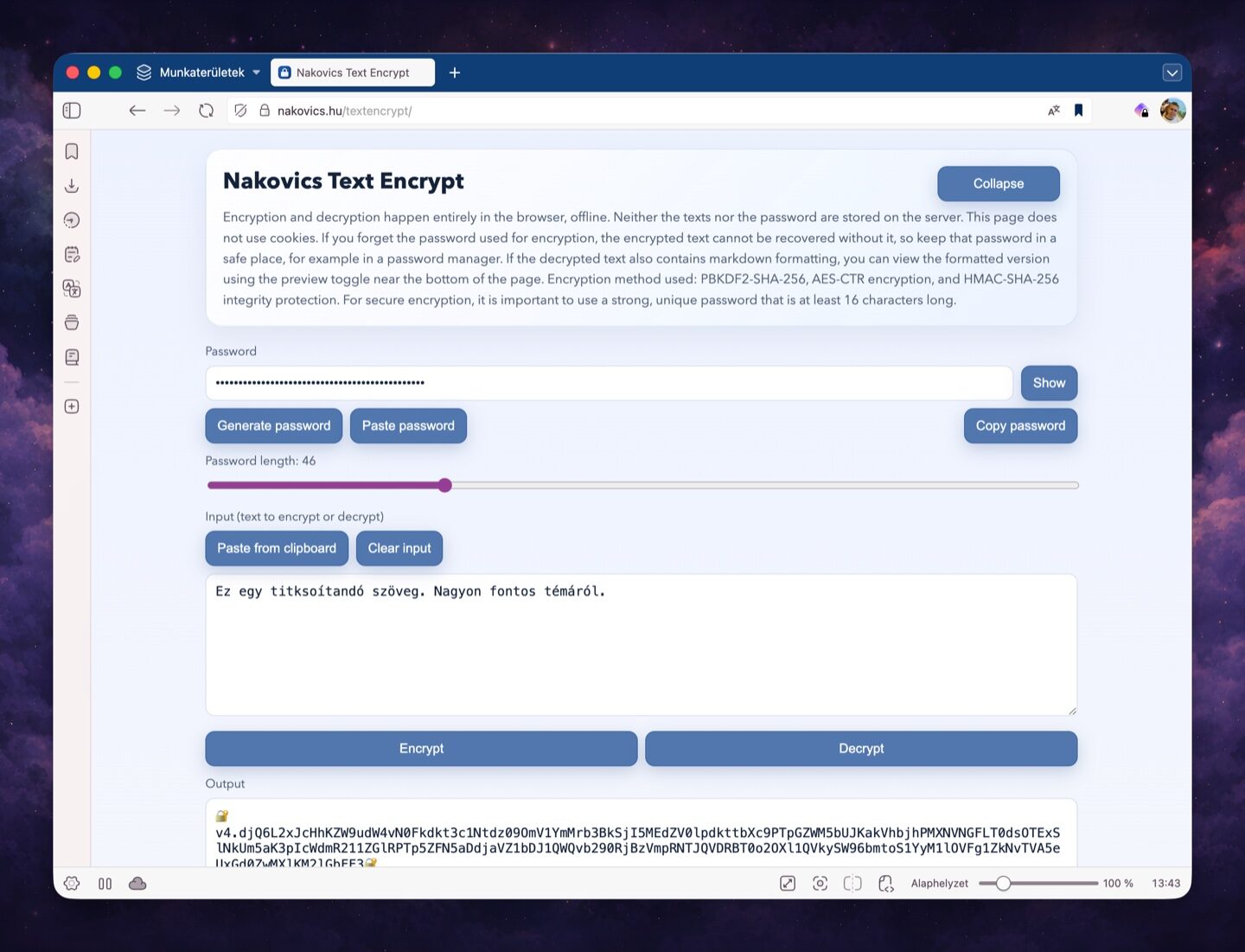
Task: Click Paste password button
Action: click(408, 425)
